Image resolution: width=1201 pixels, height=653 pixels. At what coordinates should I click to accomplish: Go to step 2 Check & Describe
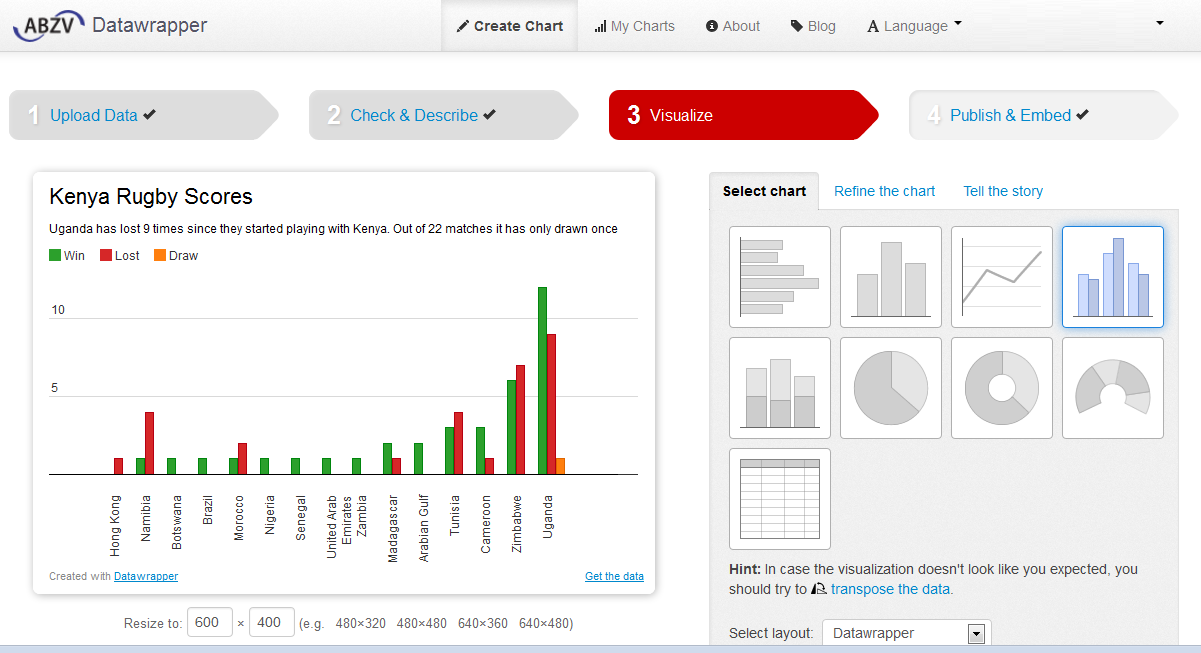(443, 115)
